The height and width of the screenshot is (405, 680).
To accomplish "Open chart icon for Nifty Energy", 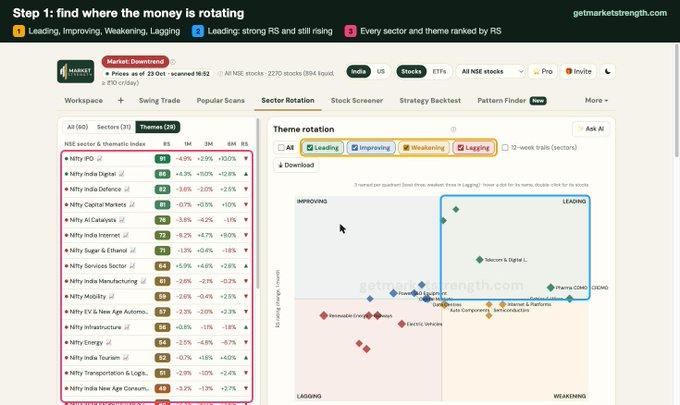I will click(109, 343).
